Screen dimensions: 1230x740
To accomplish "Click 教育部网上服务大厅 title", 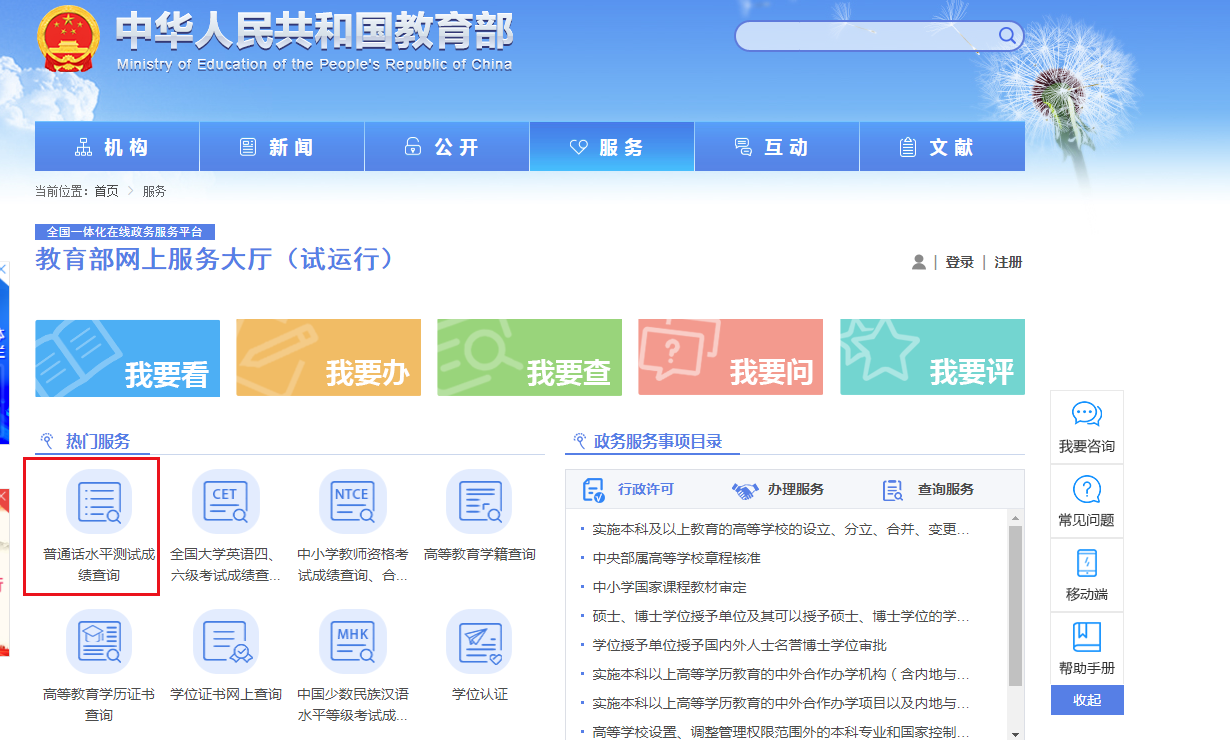I will 215,259.
